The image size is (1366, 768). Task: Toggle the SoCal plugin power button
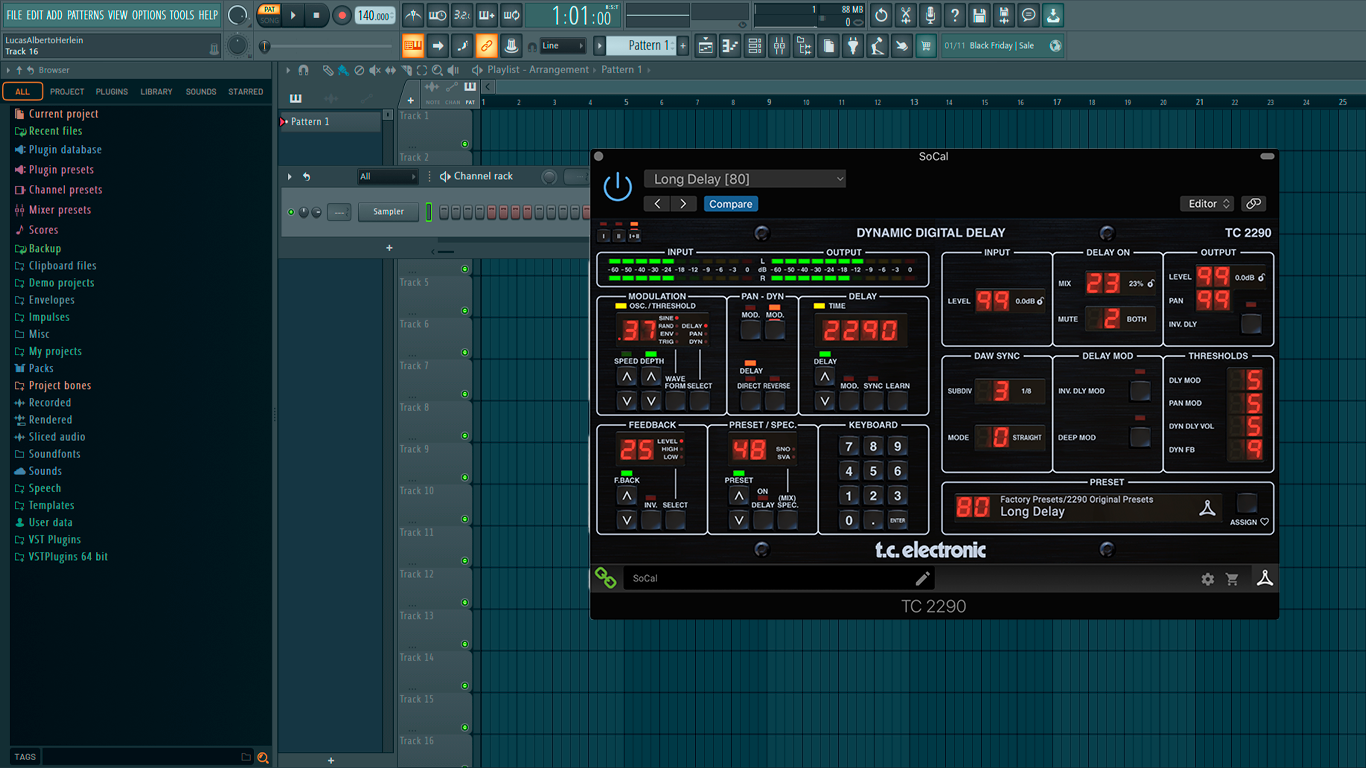(x=618, y=186)
